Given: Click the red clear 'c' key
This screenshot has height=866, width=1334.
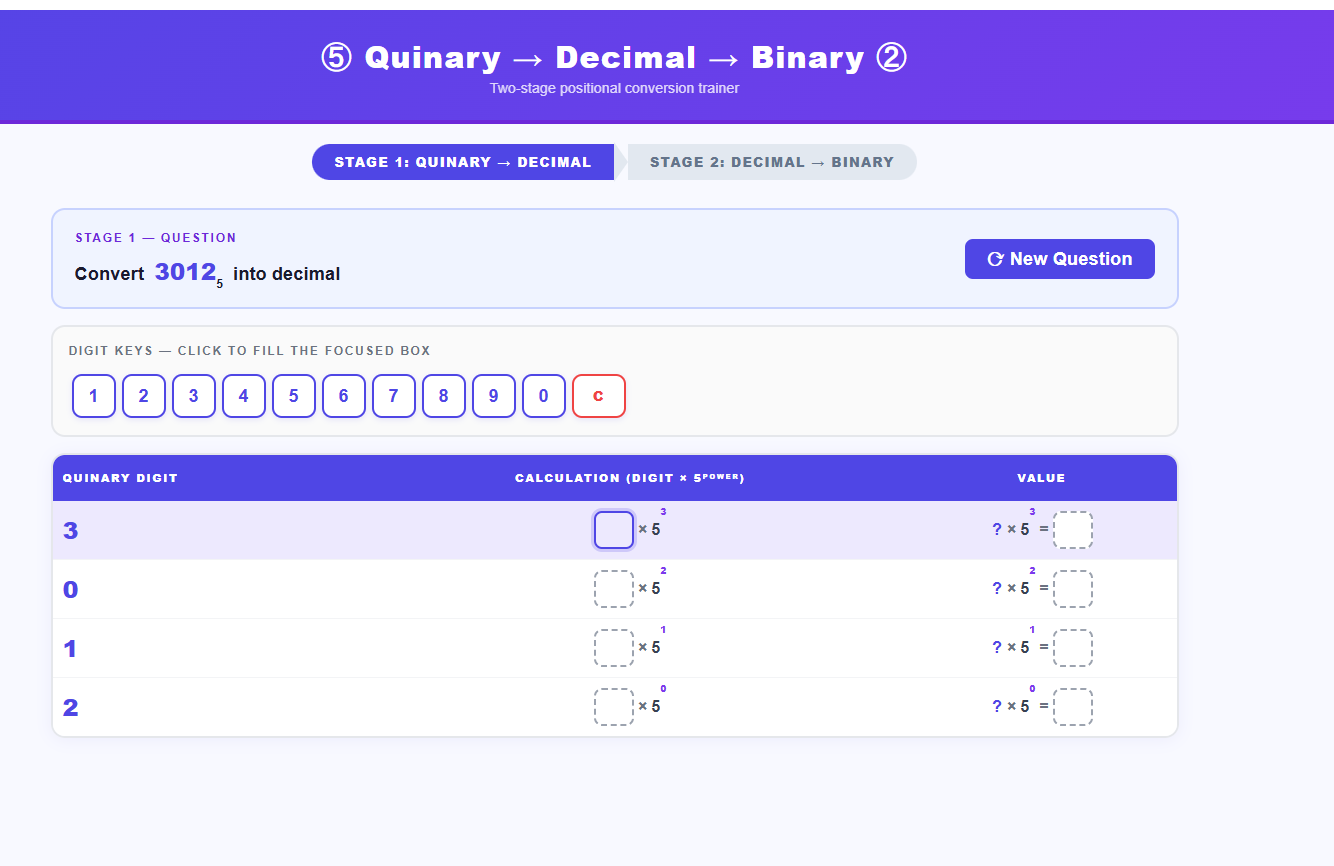Looking at the screenshot, I should click(598, 396).
